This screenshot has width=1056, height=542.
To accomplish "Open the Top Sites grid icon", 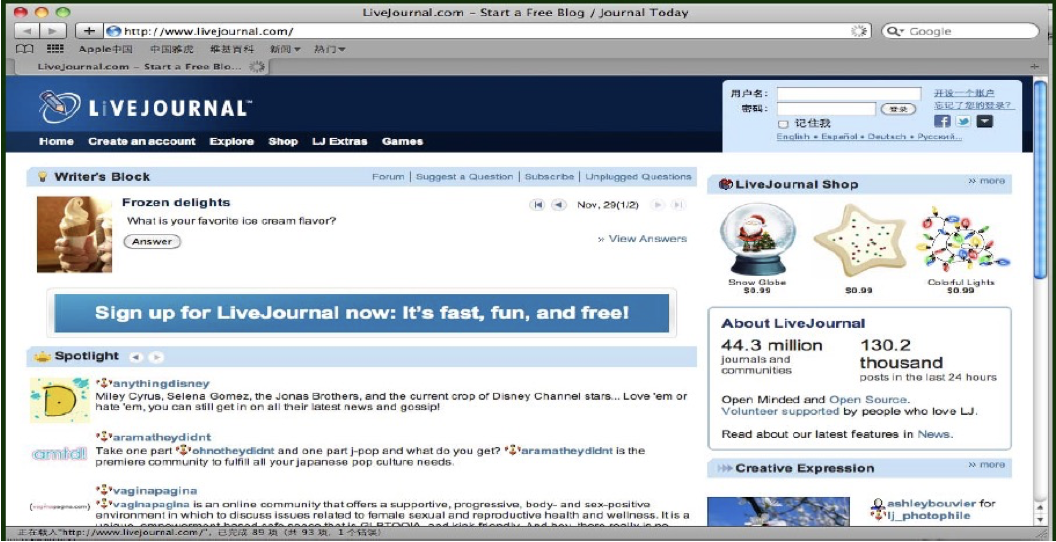I will point(55,49).
